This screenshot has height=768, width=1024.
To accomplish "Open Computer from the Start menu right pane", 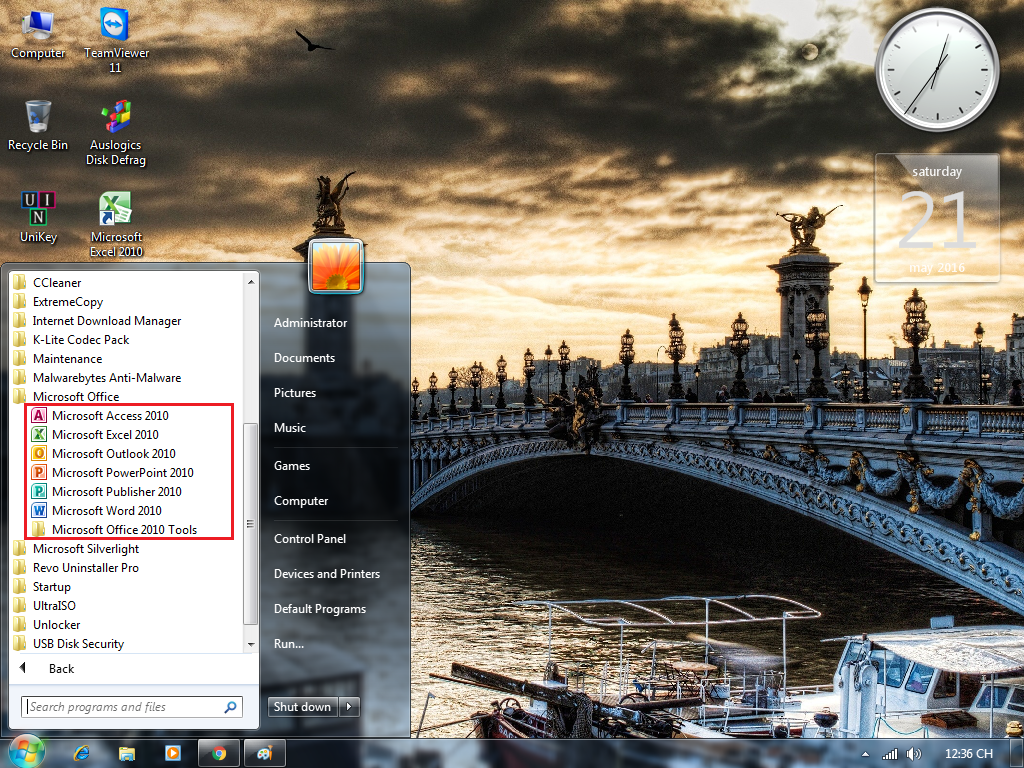I will [x=301, y=501].
